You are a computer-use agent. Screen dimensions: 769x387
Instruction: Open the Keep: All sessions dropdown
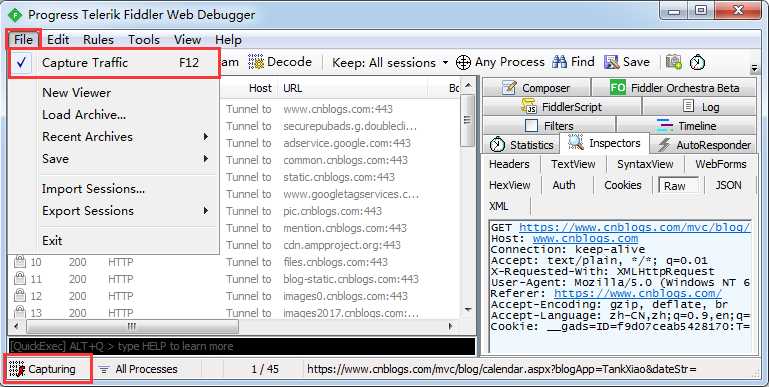(x=390, y=63)
